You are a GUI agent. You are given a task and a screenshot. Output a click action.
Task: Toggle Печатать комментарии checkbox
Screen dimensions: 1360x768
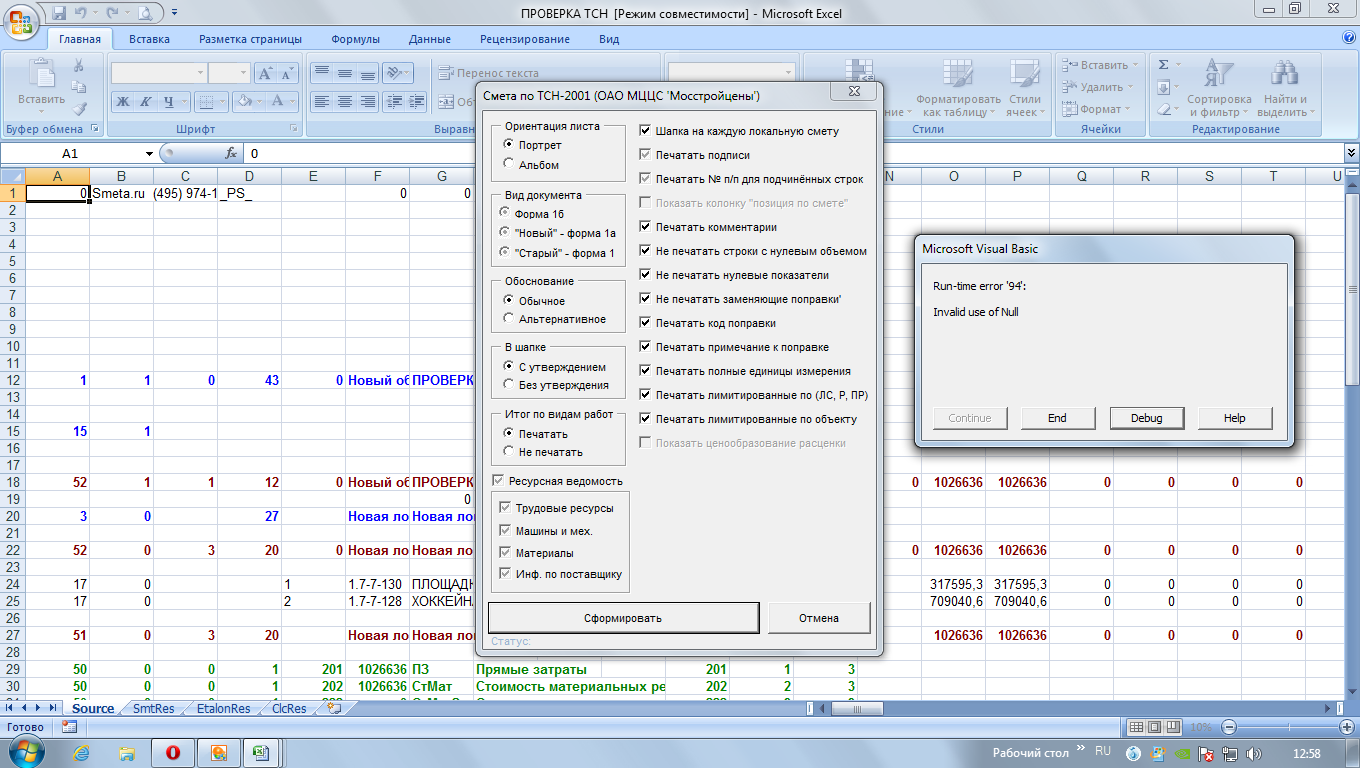[645, 227]
